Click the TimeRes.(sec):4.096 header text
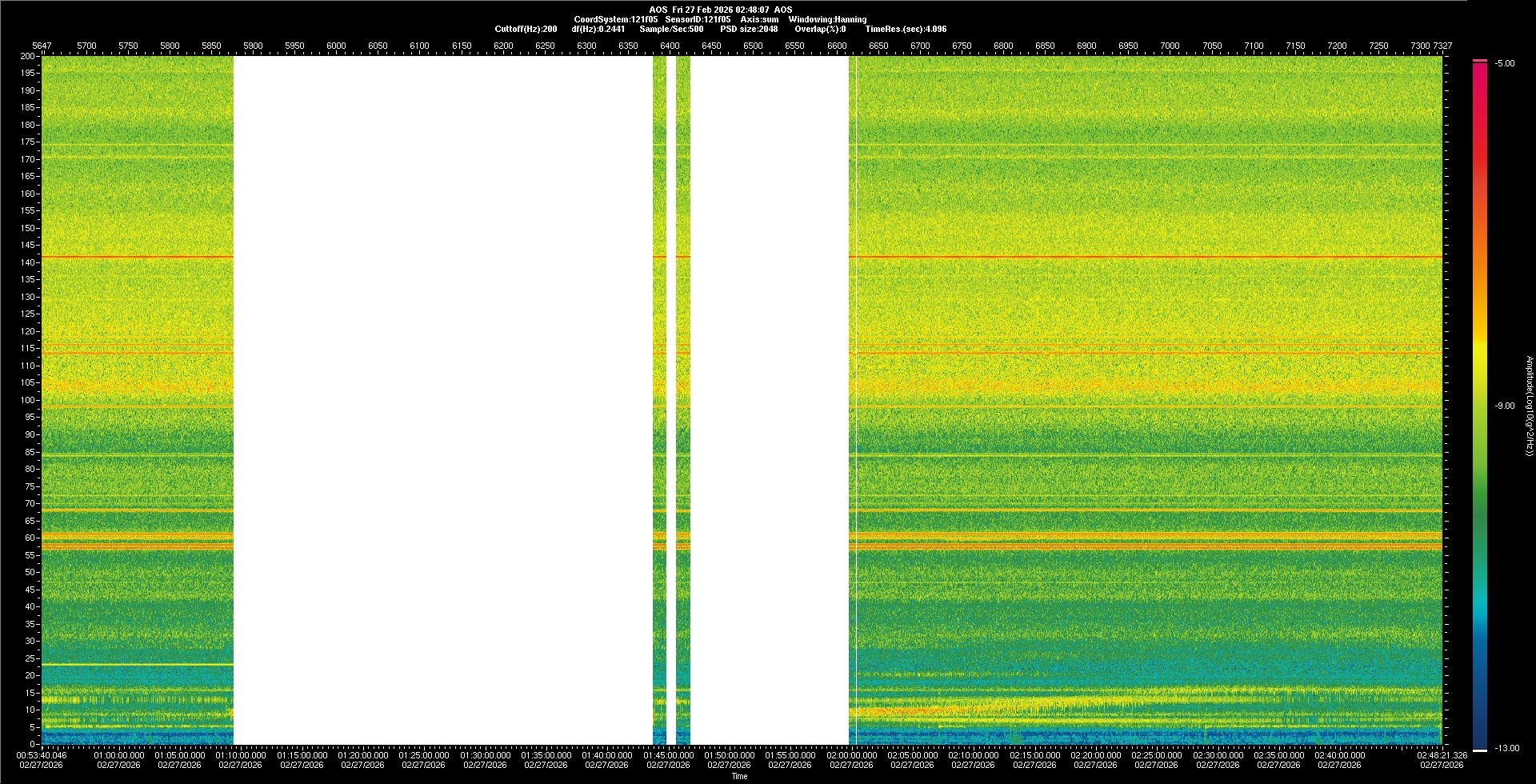This screenshot has height=784, width=1536. click(906, 29)
